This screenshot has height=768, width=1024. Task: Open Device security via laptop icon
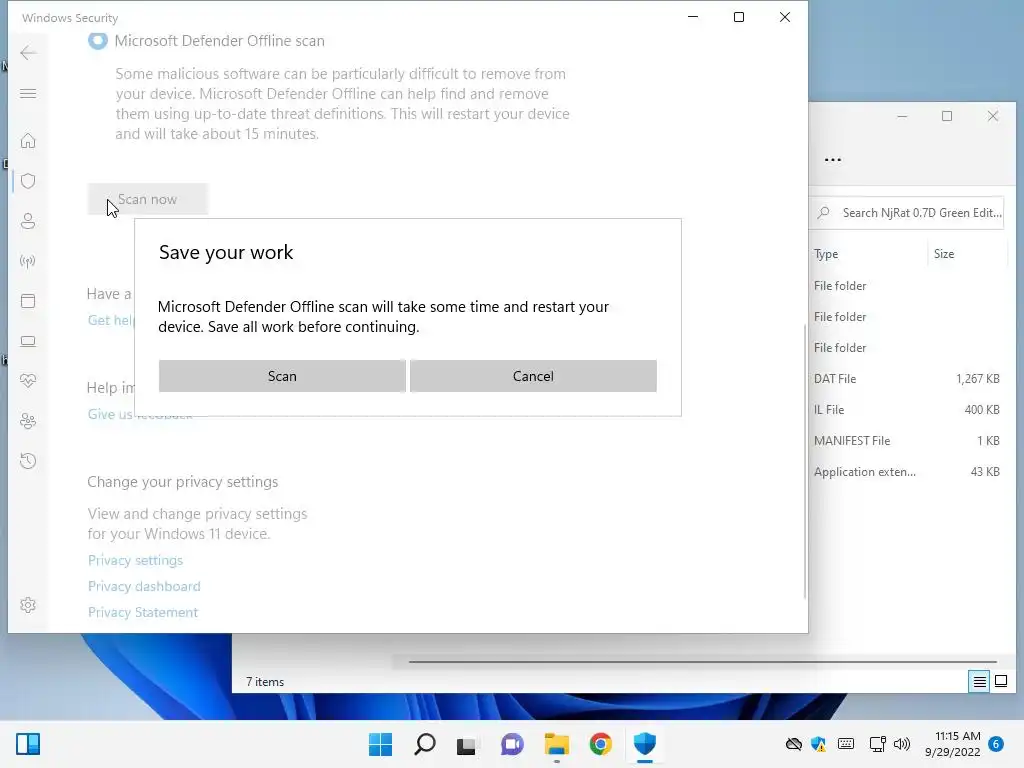[28, 341]
